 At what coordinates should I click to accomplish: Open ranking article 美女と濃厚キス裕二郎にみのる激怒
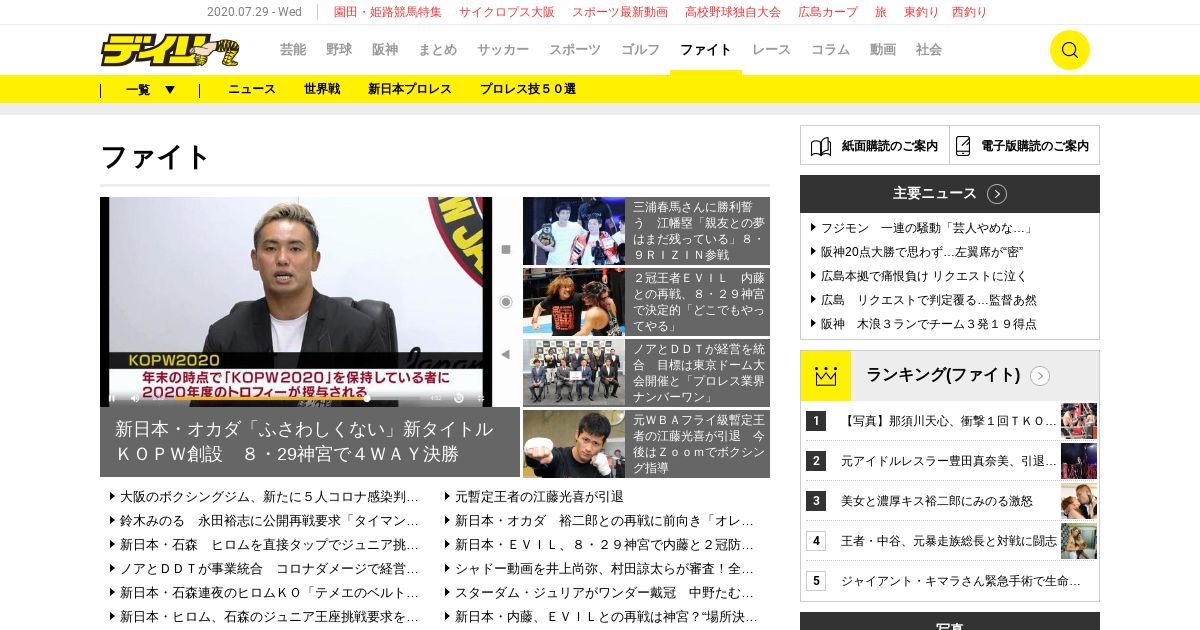click(937, 501)
